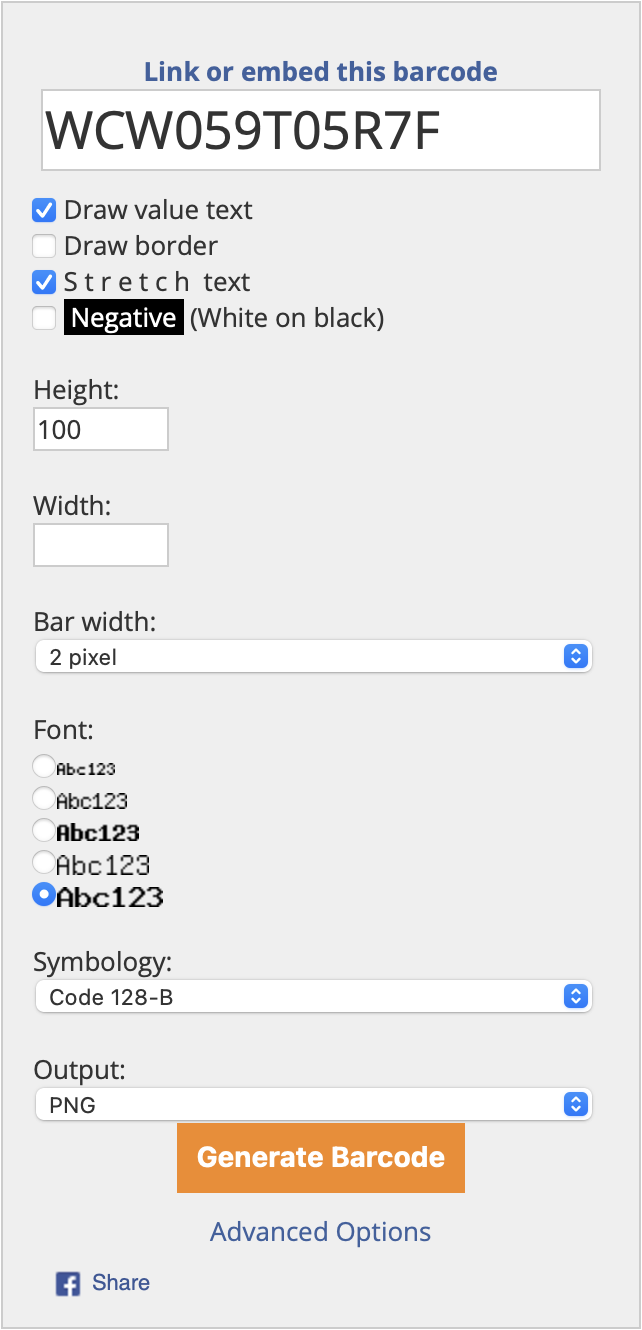The width and height of the screenshot is (642, 1330).
Task: Enable the Draw border checkbox
Action: 44,246
